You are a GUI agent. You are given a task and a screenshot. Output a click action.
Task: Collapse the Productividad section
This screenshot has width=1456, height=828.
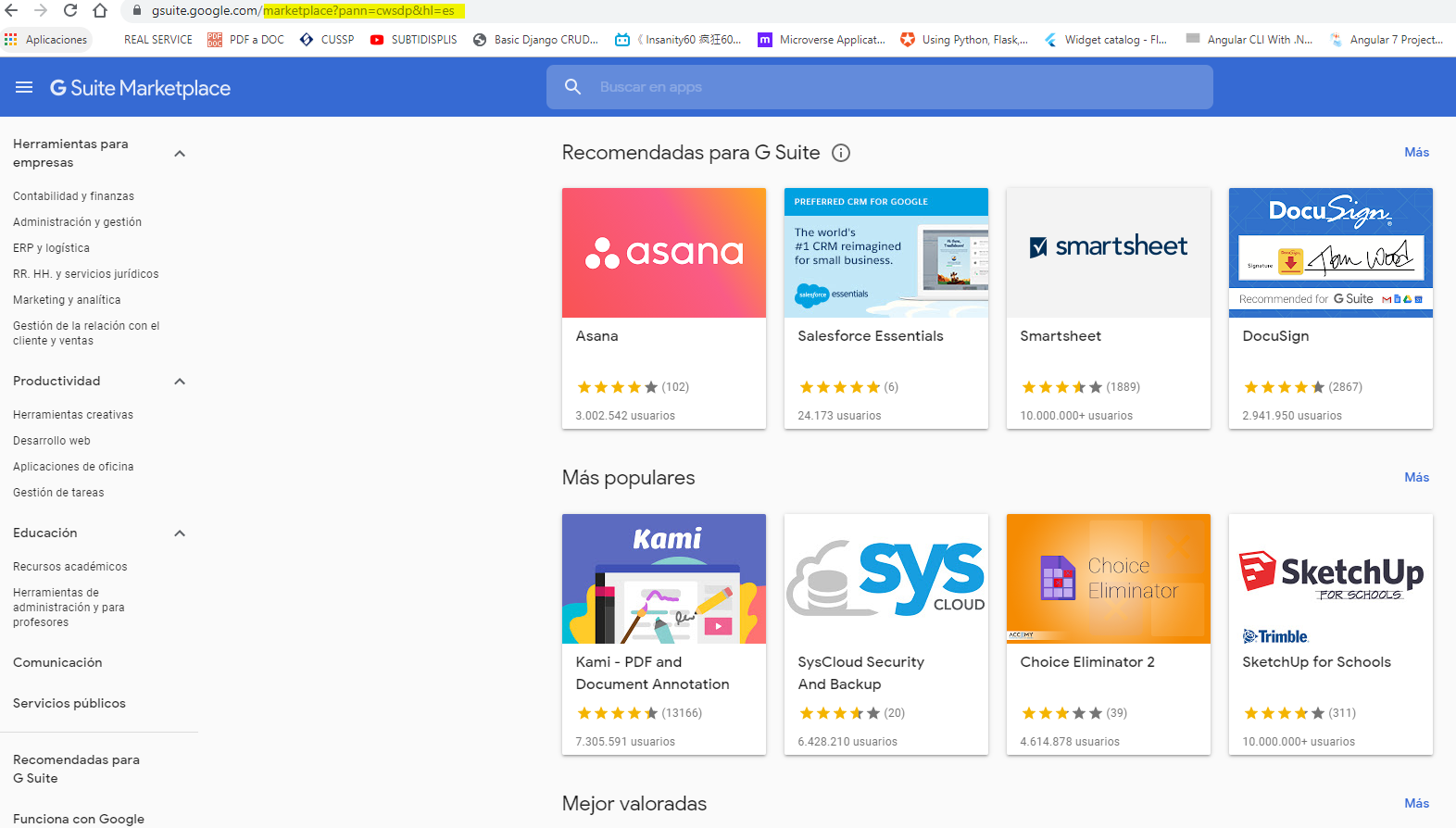tap(180, 382)
